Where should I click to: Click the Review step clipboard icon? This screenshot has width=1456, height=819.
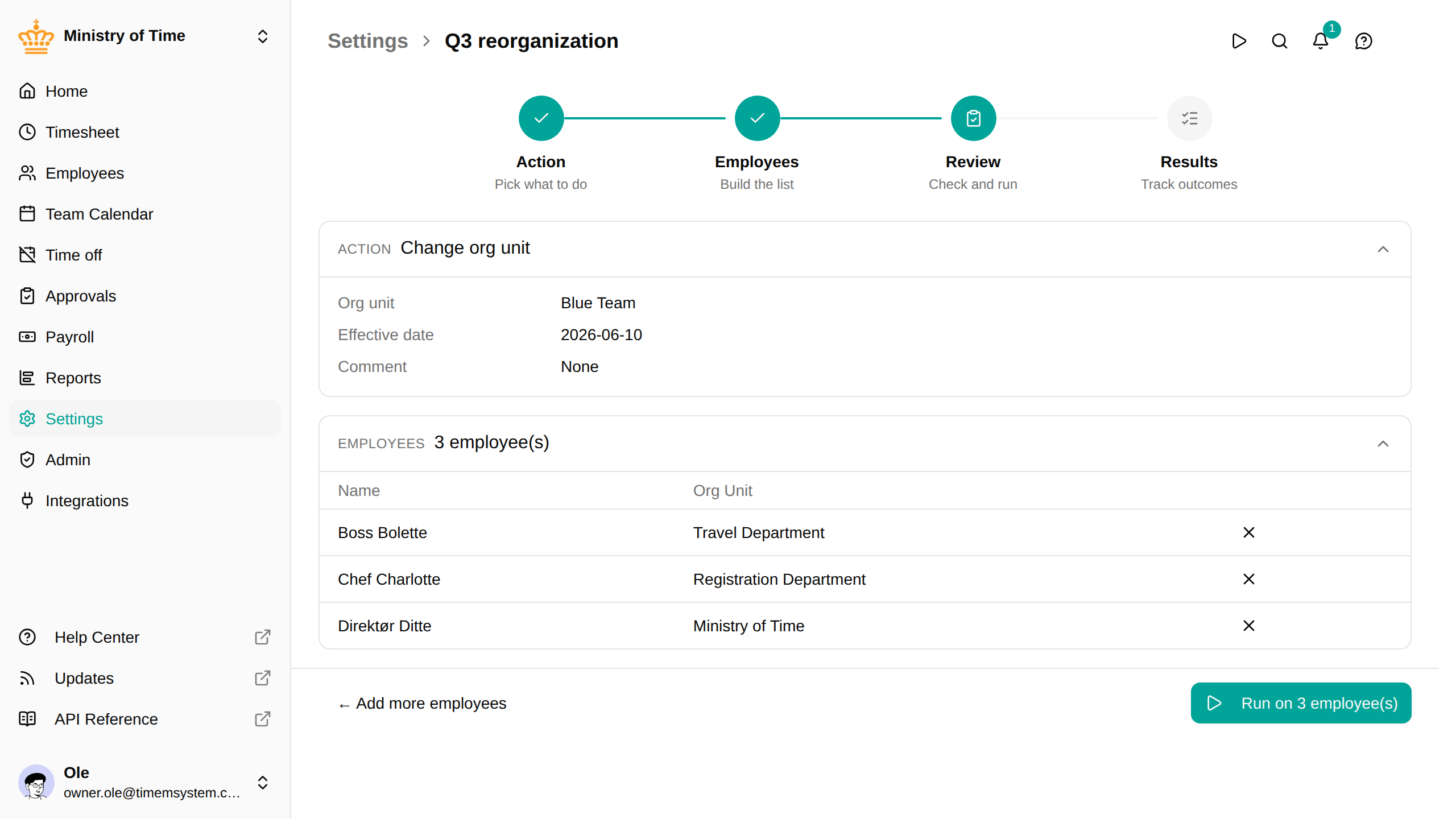point(973,118)
